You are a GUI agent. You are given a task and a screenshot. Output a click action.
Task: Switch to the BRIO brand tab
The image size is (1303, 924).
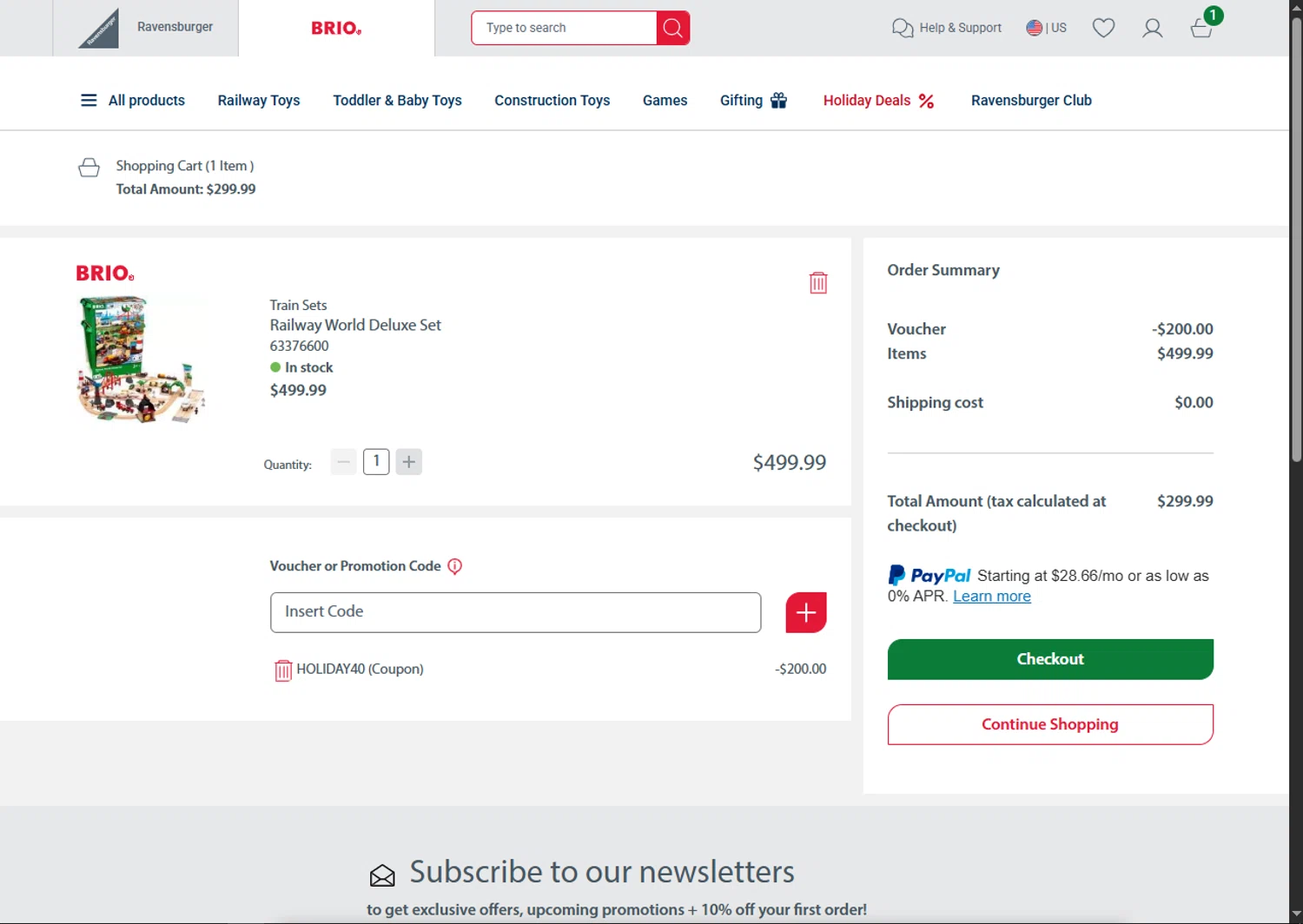point(336,28)
